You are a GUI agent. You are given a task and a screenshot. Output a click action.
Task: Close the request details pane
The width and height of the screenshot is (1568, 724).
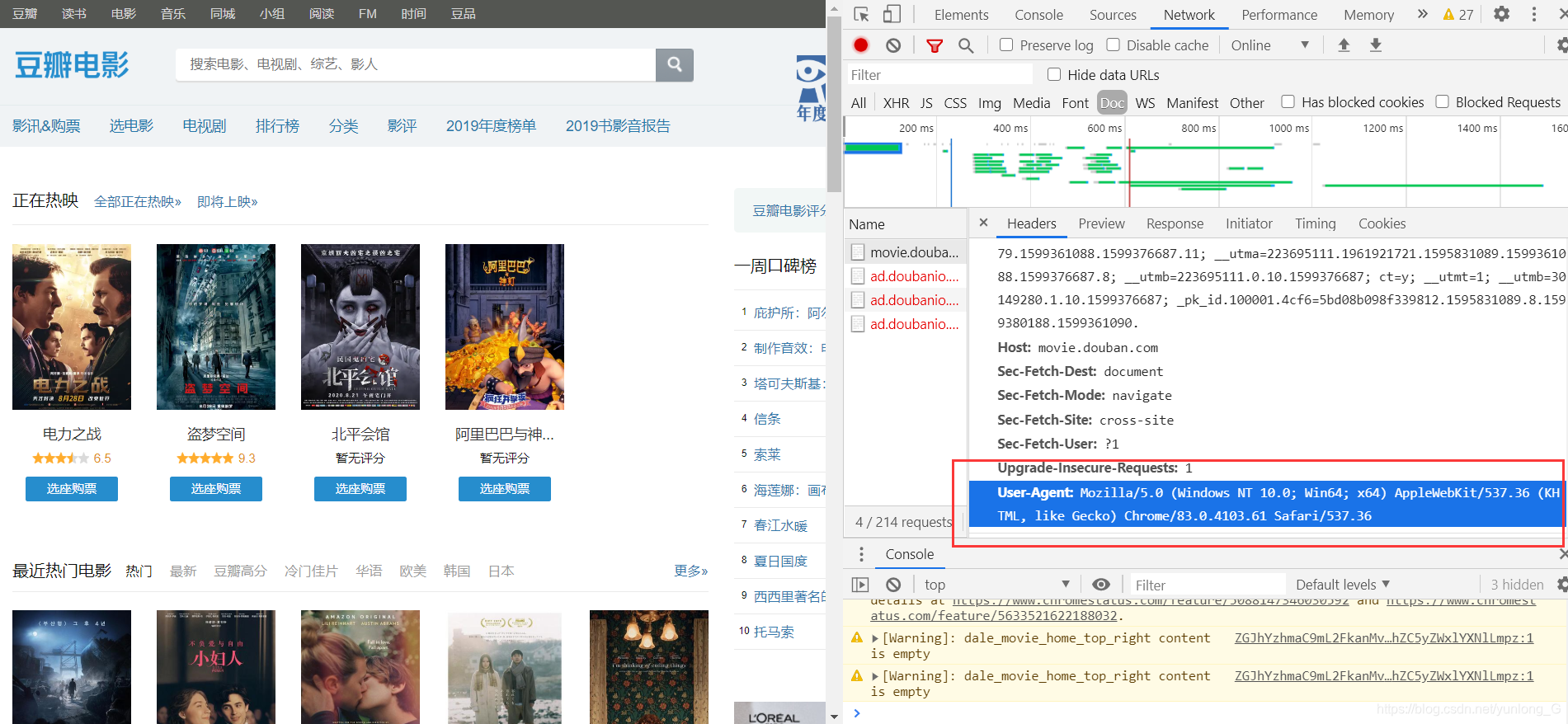click(x=983, y=223)
